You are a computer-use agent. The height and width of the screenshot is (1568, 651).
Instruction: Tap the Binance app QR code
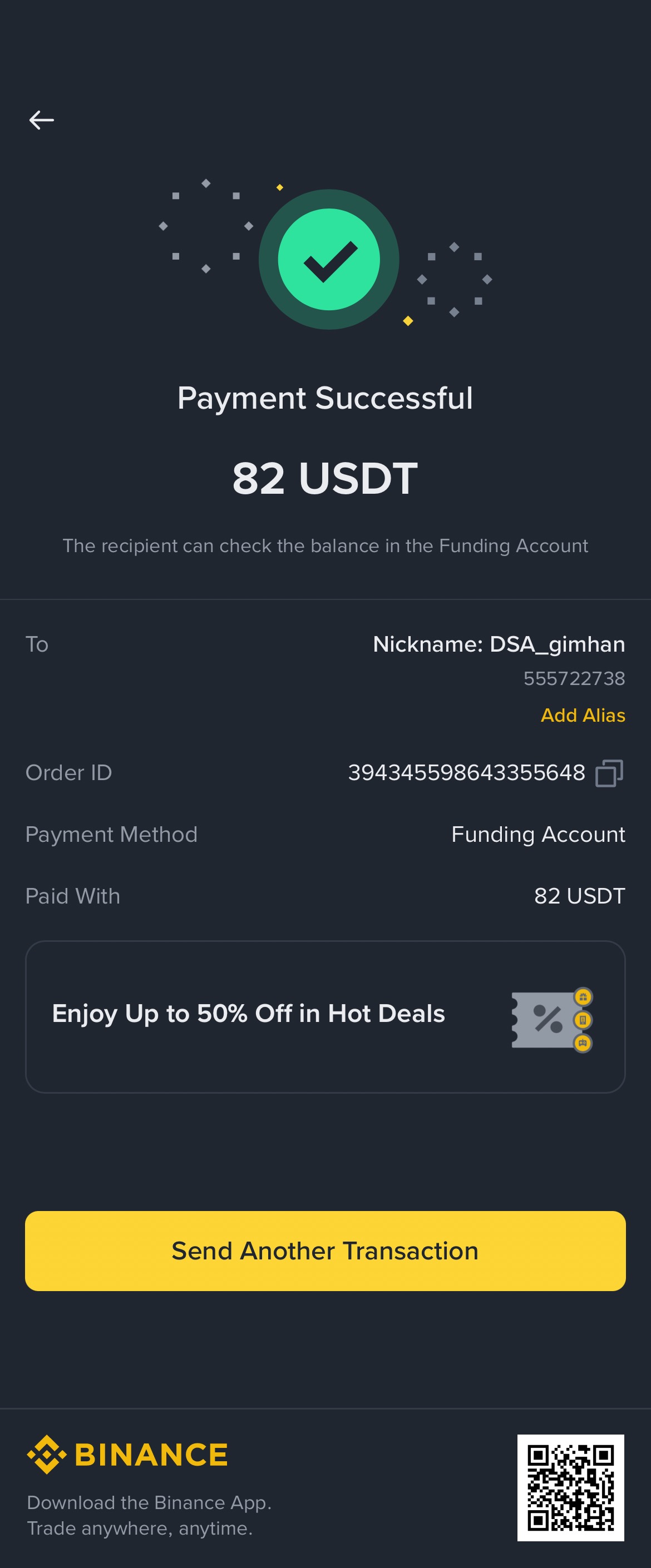571,1487
